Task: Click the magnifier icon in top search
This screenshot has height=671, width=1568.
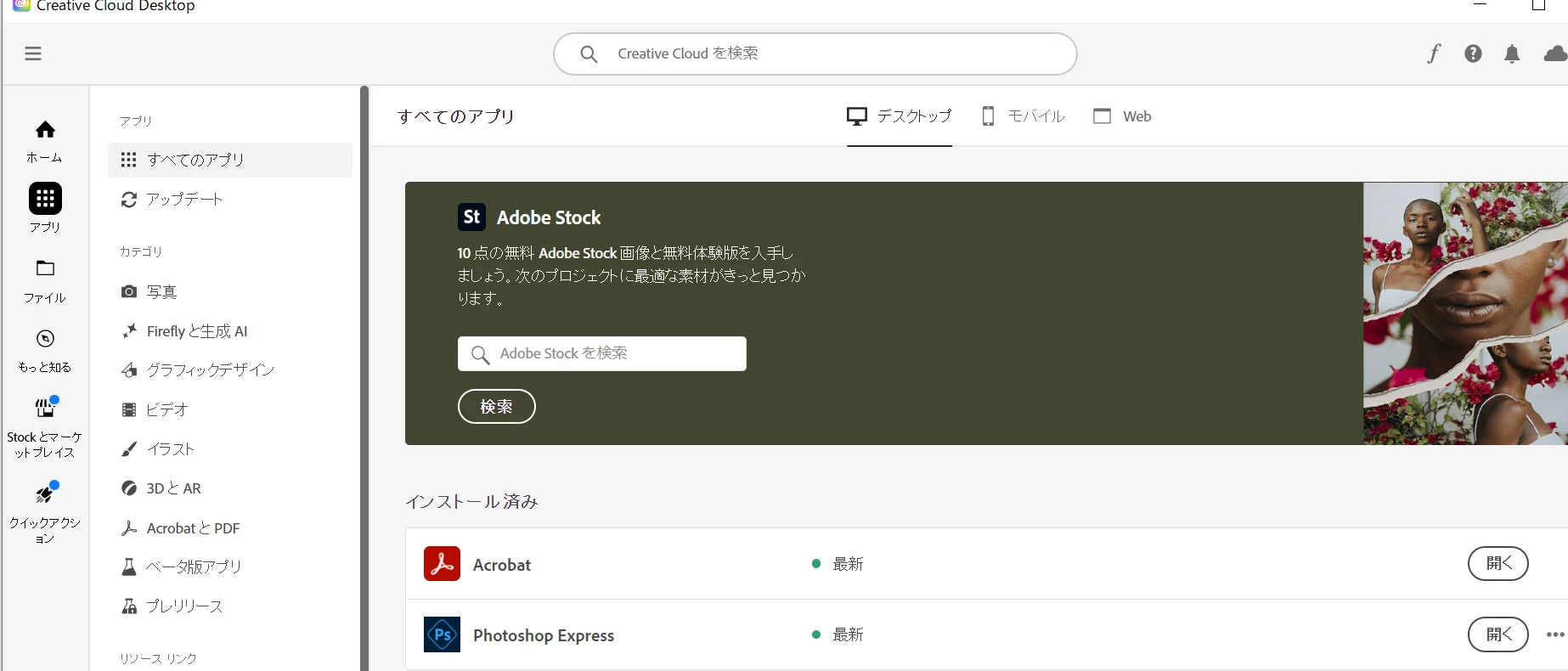Action: pyautogui.click(x=589, y=54)
